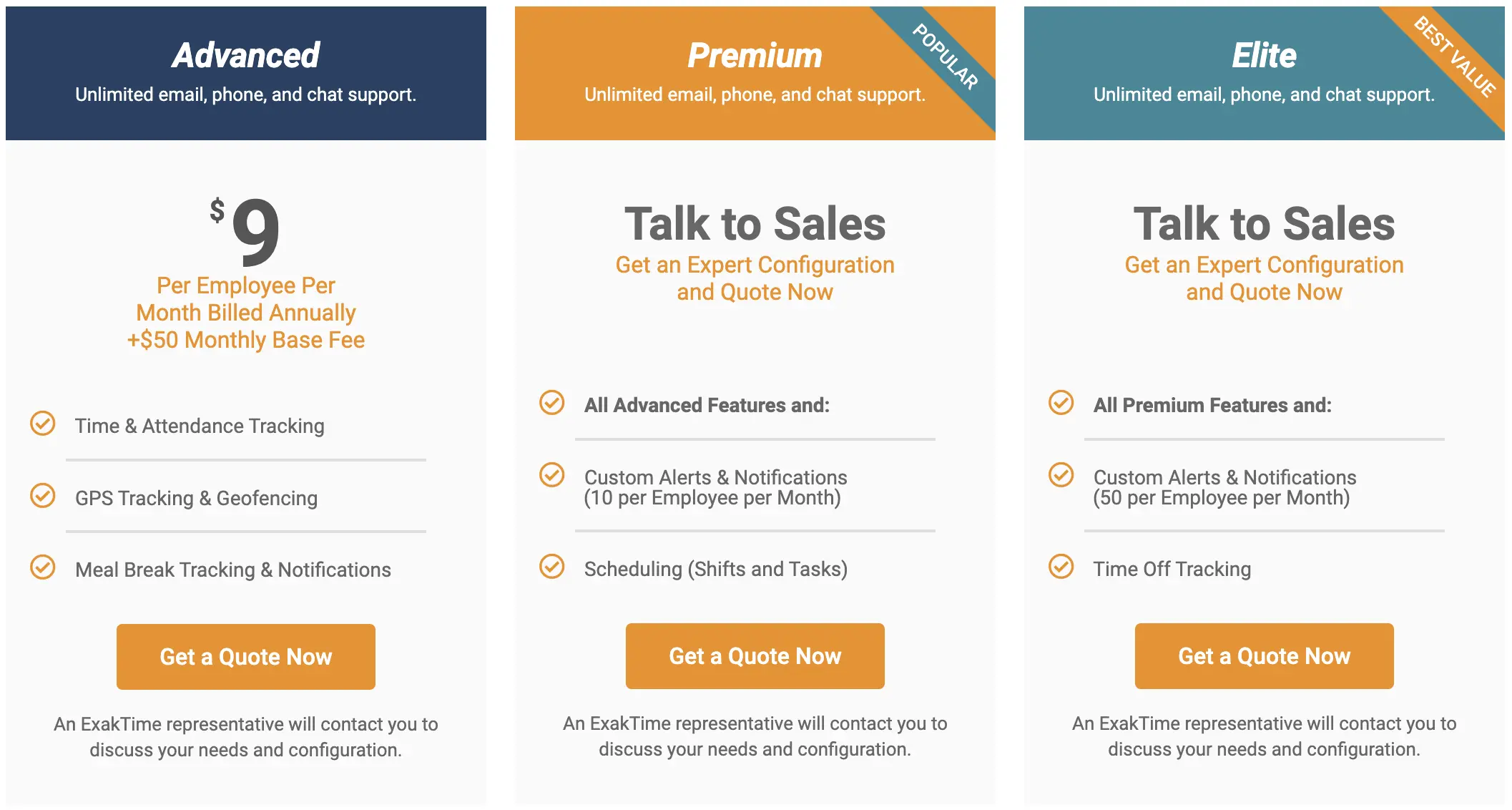The width and height of the screenshot is (1512, 810).
Task: Click checkmark beside 50 per Employee alerts
Action: tap(1061, 475)
